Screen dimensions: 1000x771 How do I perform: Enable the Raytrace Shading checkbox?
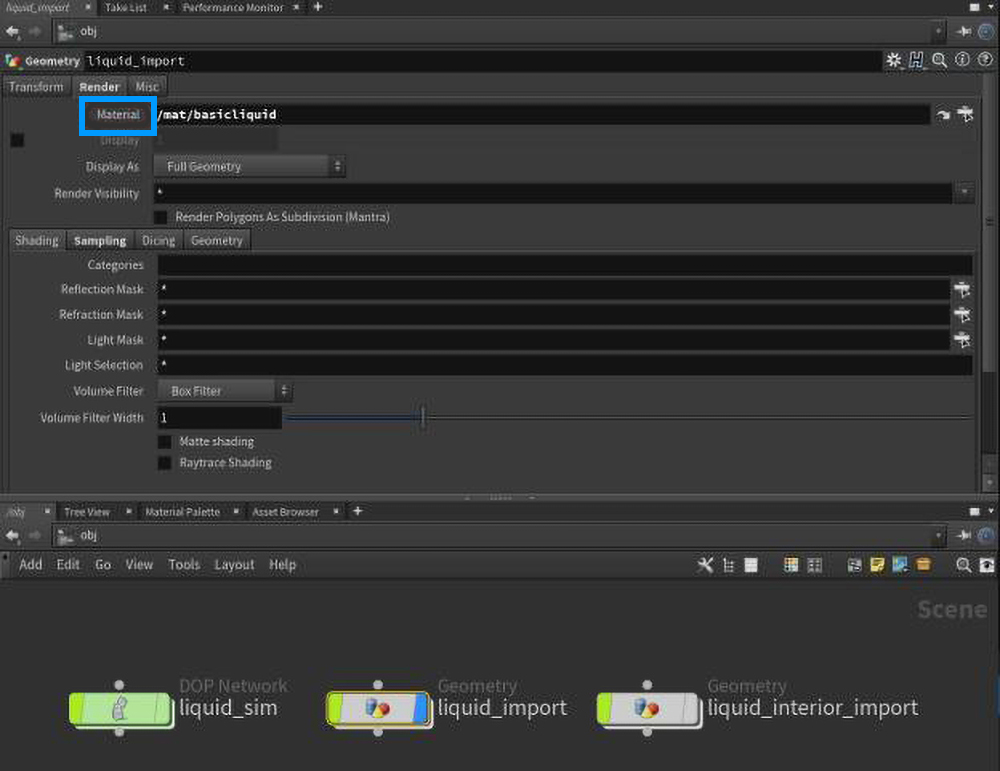point(165,463)
